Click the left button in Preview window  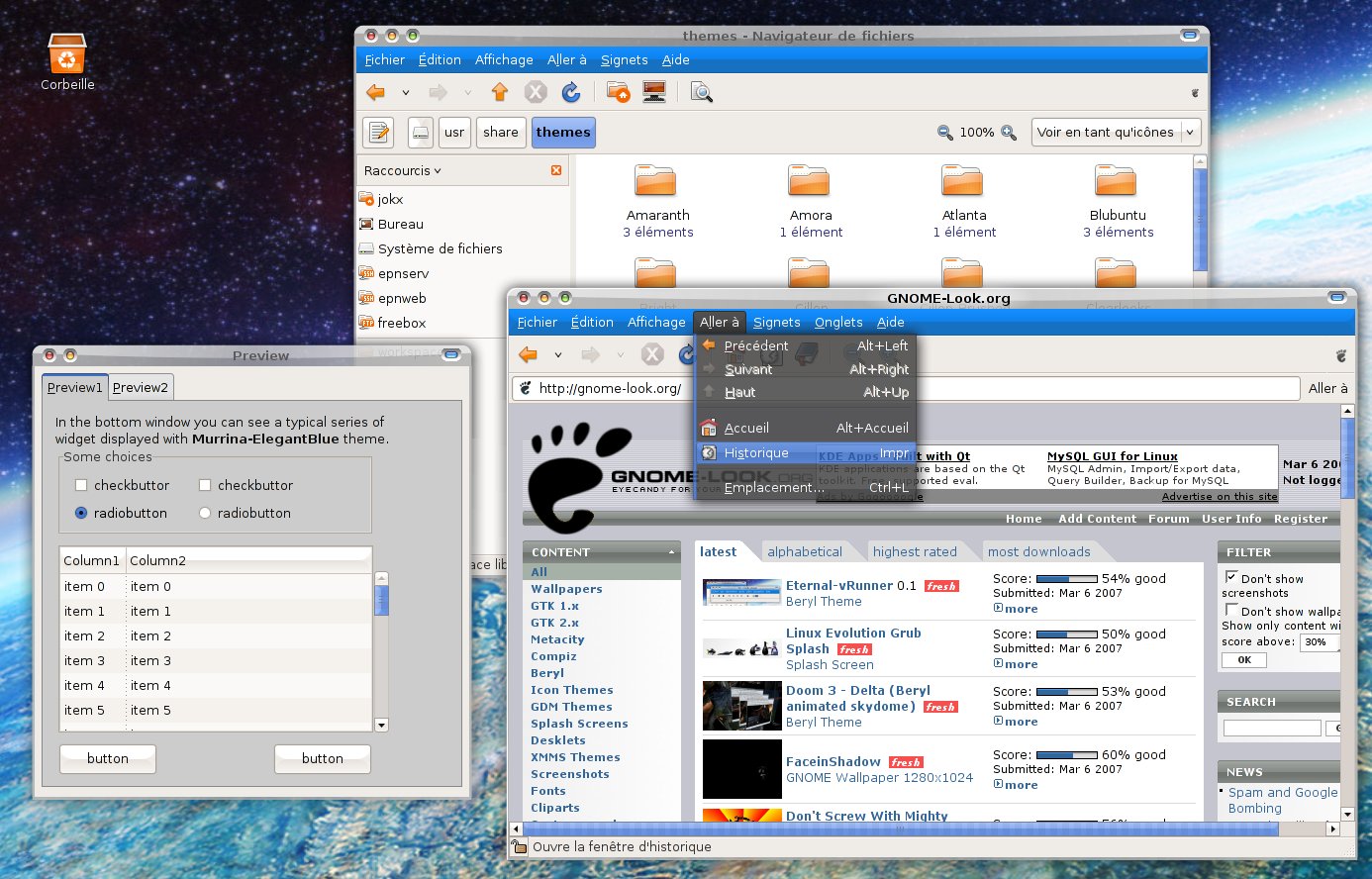pos(108,759)
